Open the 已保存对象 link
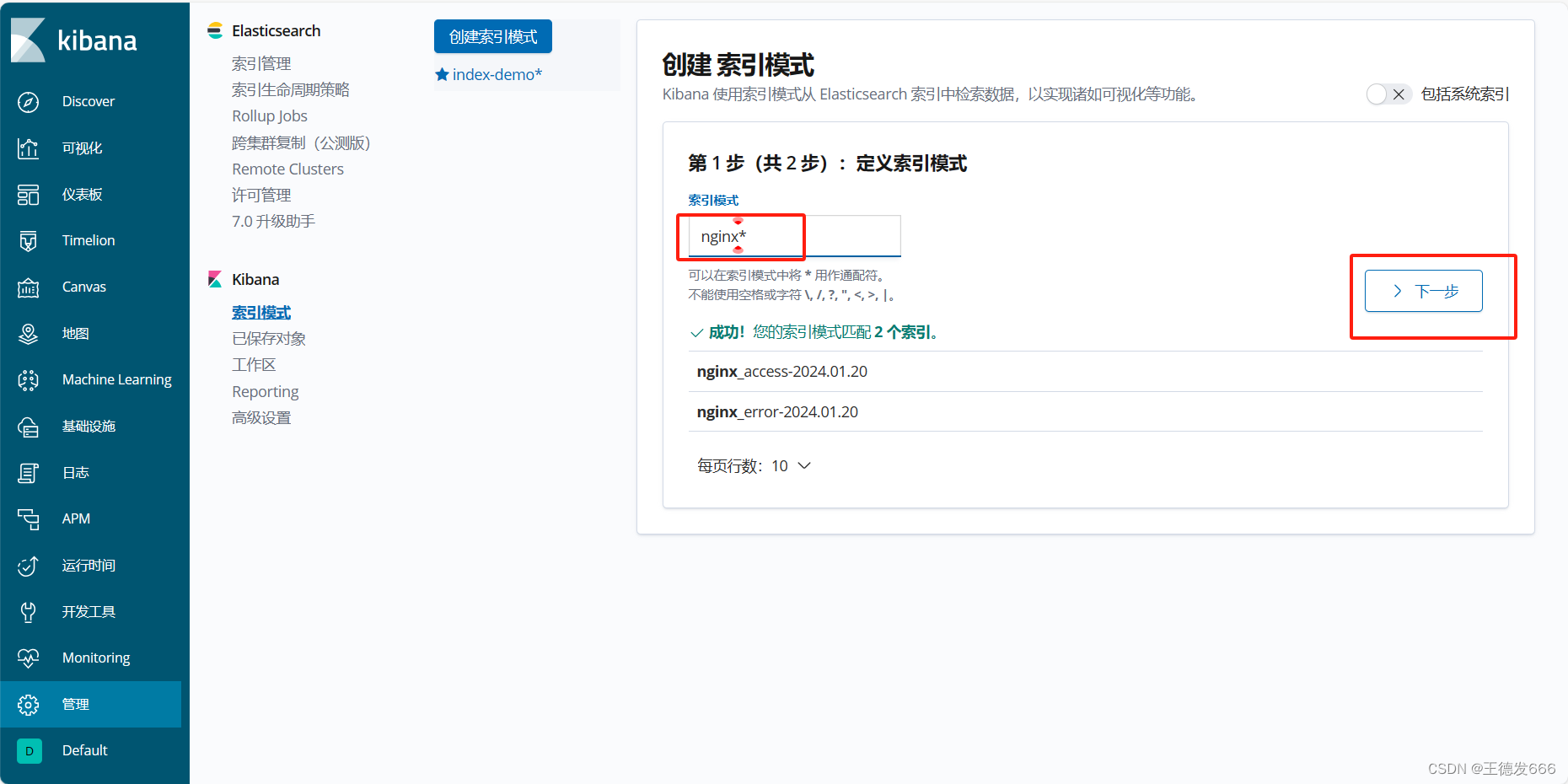Image resolution: width=1568 pixels, height=784 pixels. tap(269, 338)
